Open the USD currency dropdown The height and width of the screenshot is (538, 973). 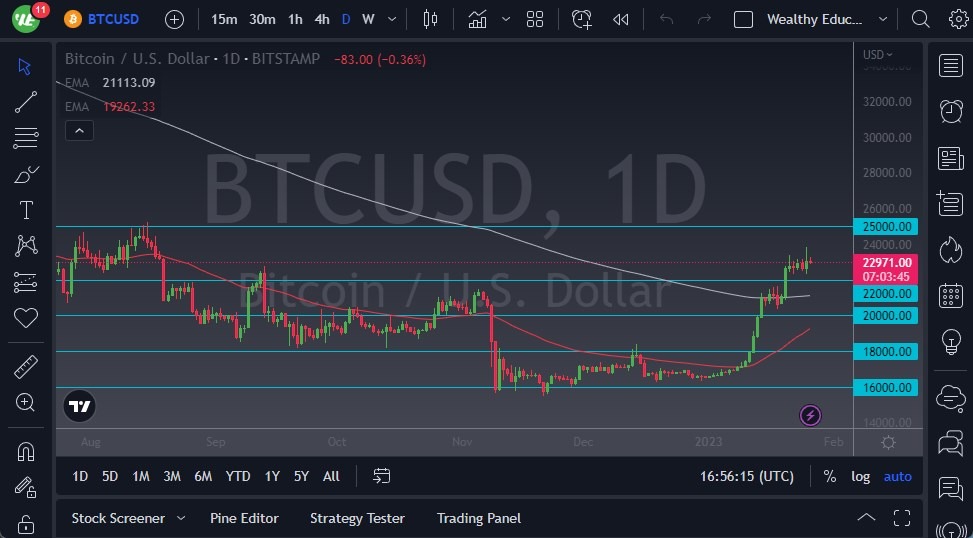tap(877, 55)
